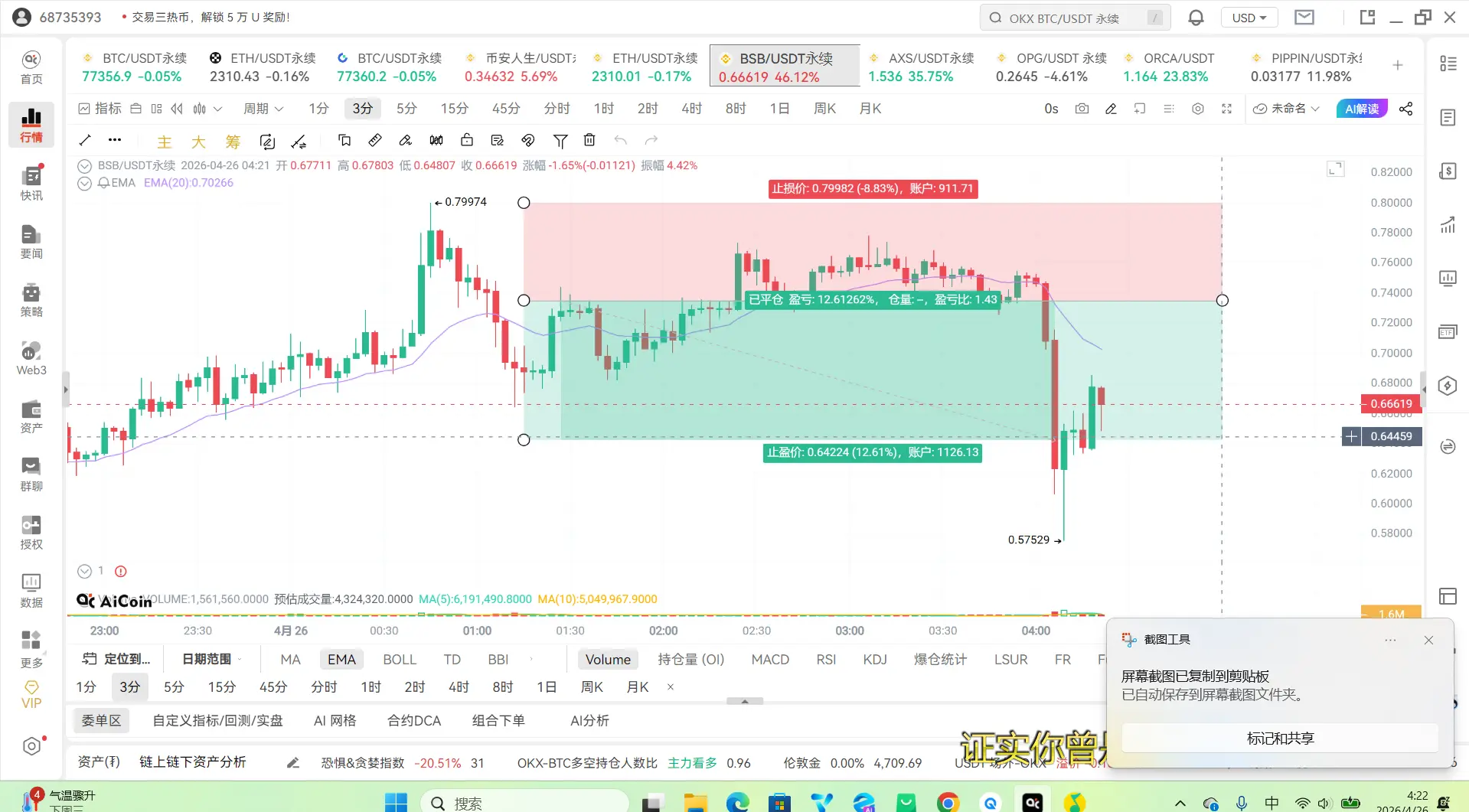Viewport: 1469px width, 812px height.
Task: Click plus button beside 0.64459 price label
Action: tap(1352, 436)
